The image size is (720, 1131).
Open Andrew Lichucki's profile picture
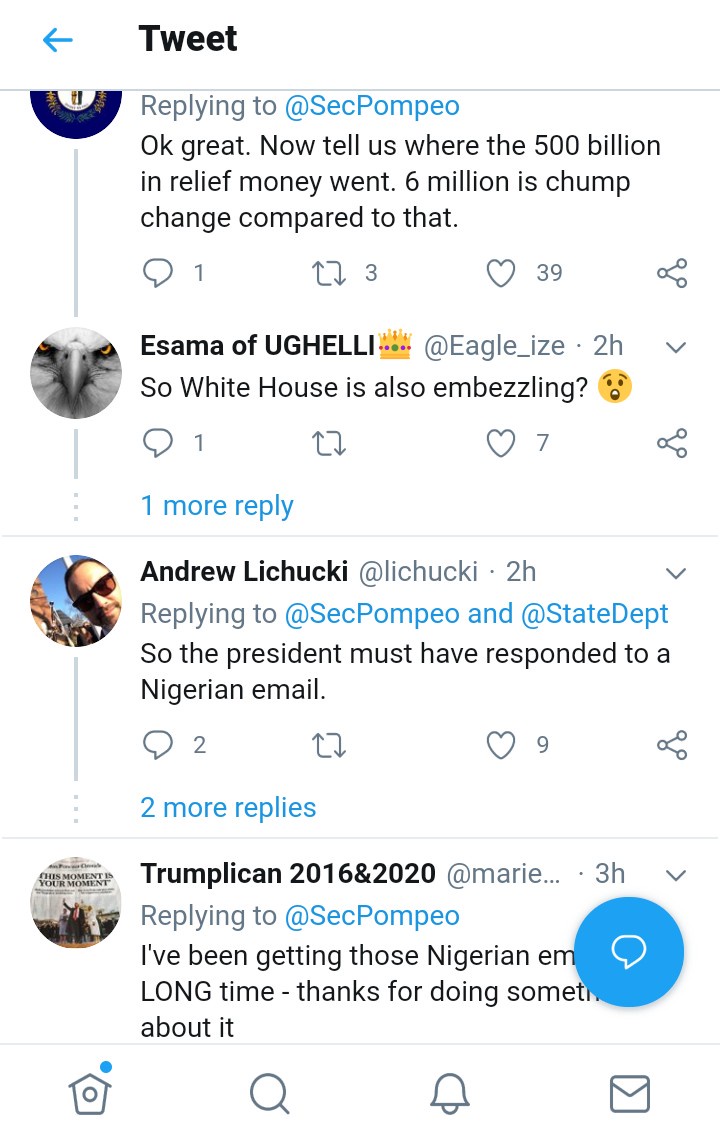(x=76, y=600)
